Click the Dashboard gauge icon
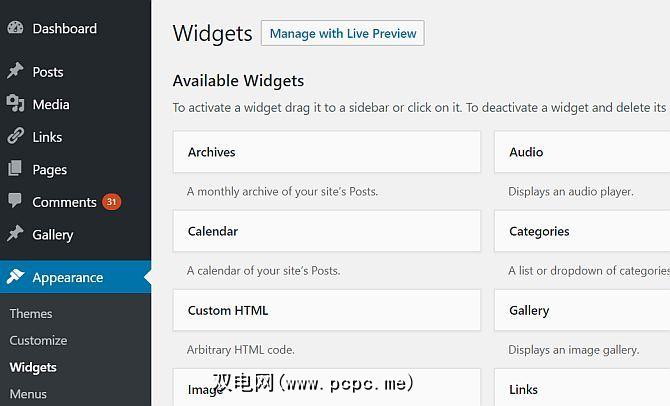 point(15,29)
